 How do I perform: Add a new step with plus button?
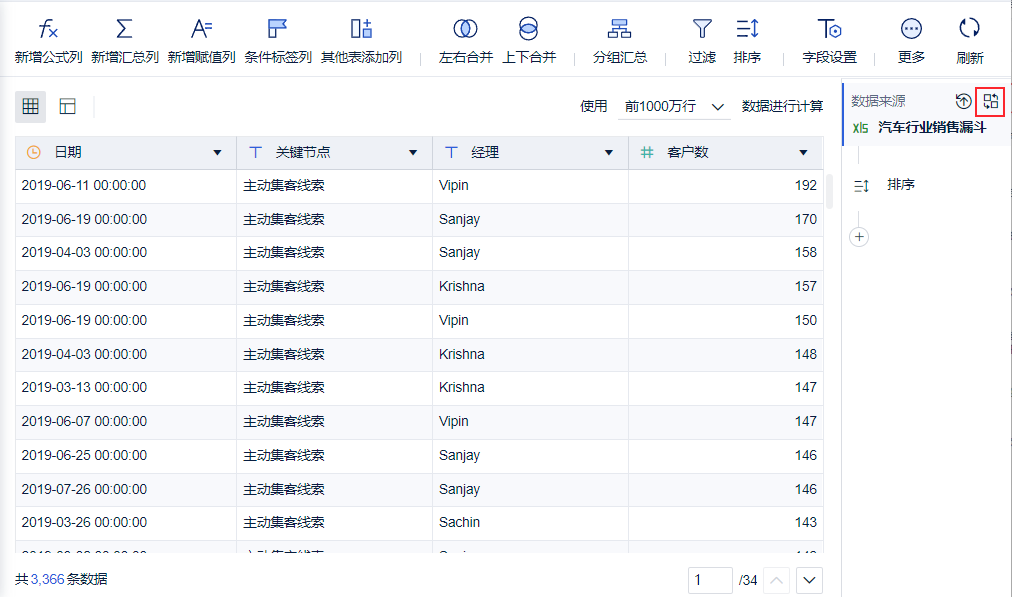click(x=859, y=237)
